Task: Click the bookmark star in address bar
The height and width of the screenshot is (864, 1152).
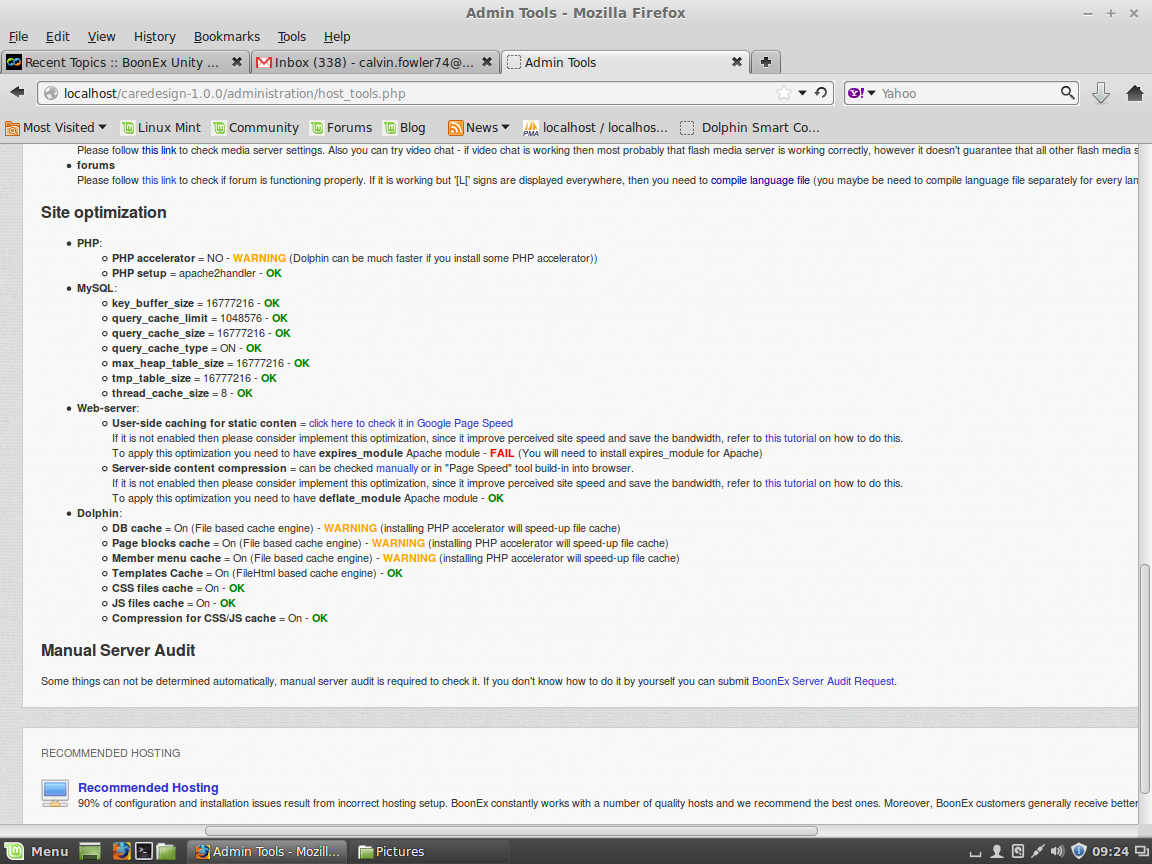Action: (x=784, y=93)
